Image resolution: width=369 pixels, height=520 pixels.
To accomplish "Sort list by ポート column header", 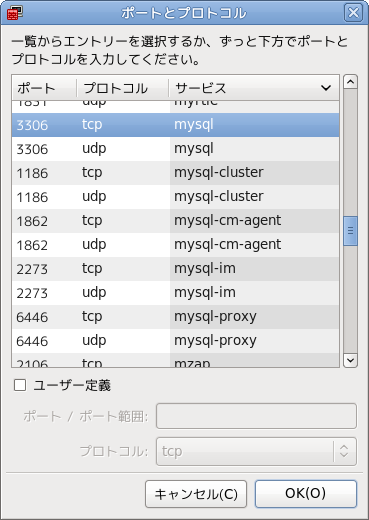I will 44,88.
